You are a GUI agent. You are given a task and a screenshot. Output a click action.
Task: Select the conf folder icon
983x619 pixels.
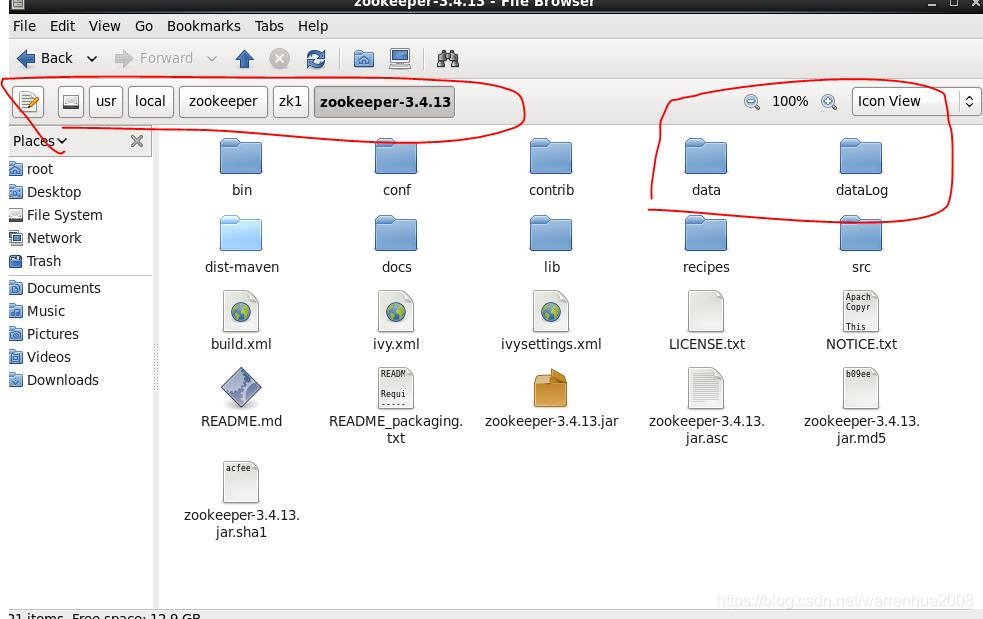(396, 157)
